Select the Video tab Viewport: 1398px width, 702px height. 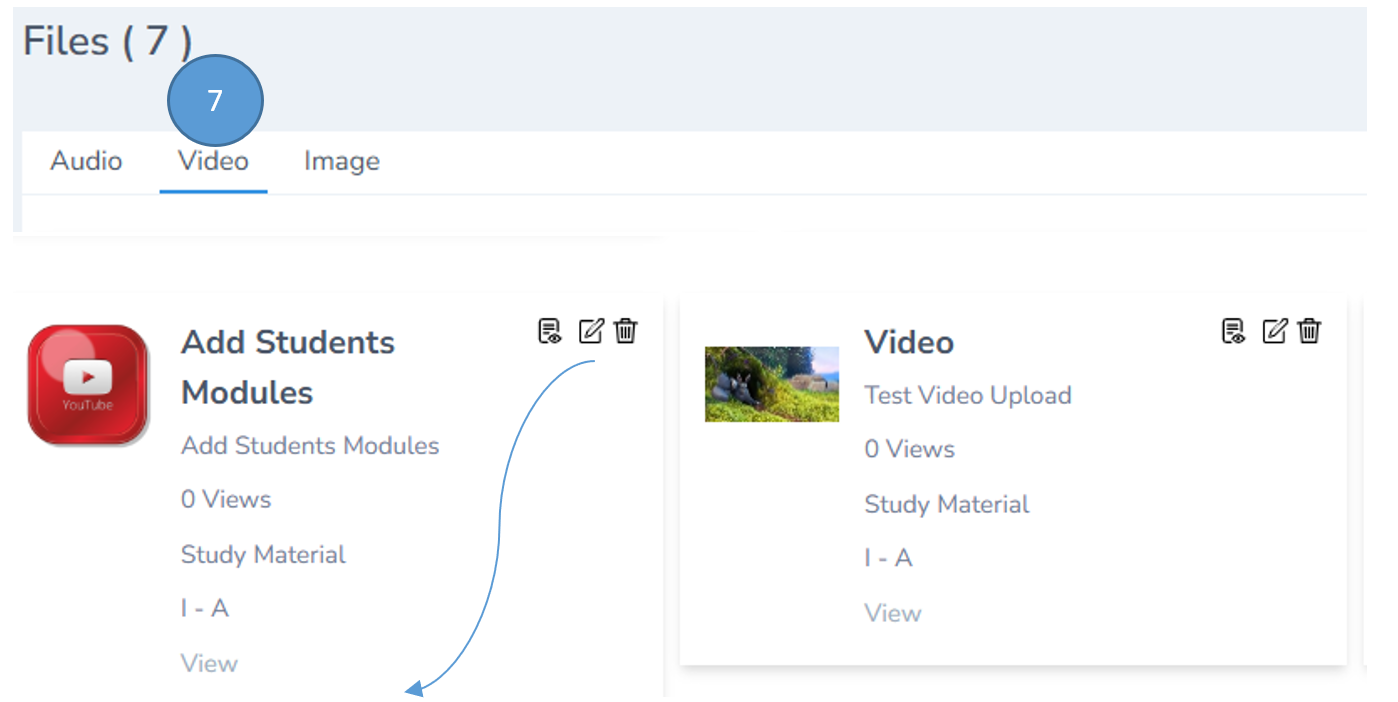pos(213,161)
